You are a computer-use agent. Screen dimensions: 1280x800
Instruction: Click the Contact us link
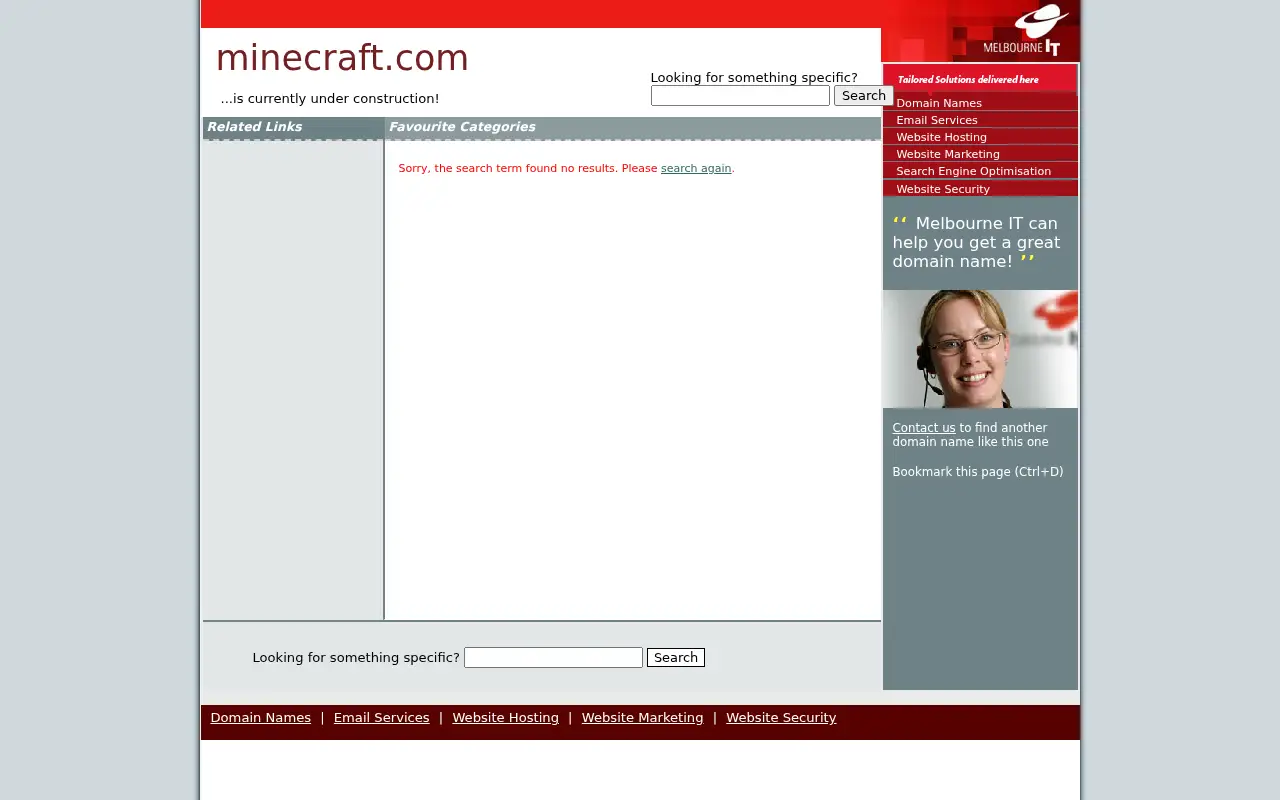click(924, 427)
